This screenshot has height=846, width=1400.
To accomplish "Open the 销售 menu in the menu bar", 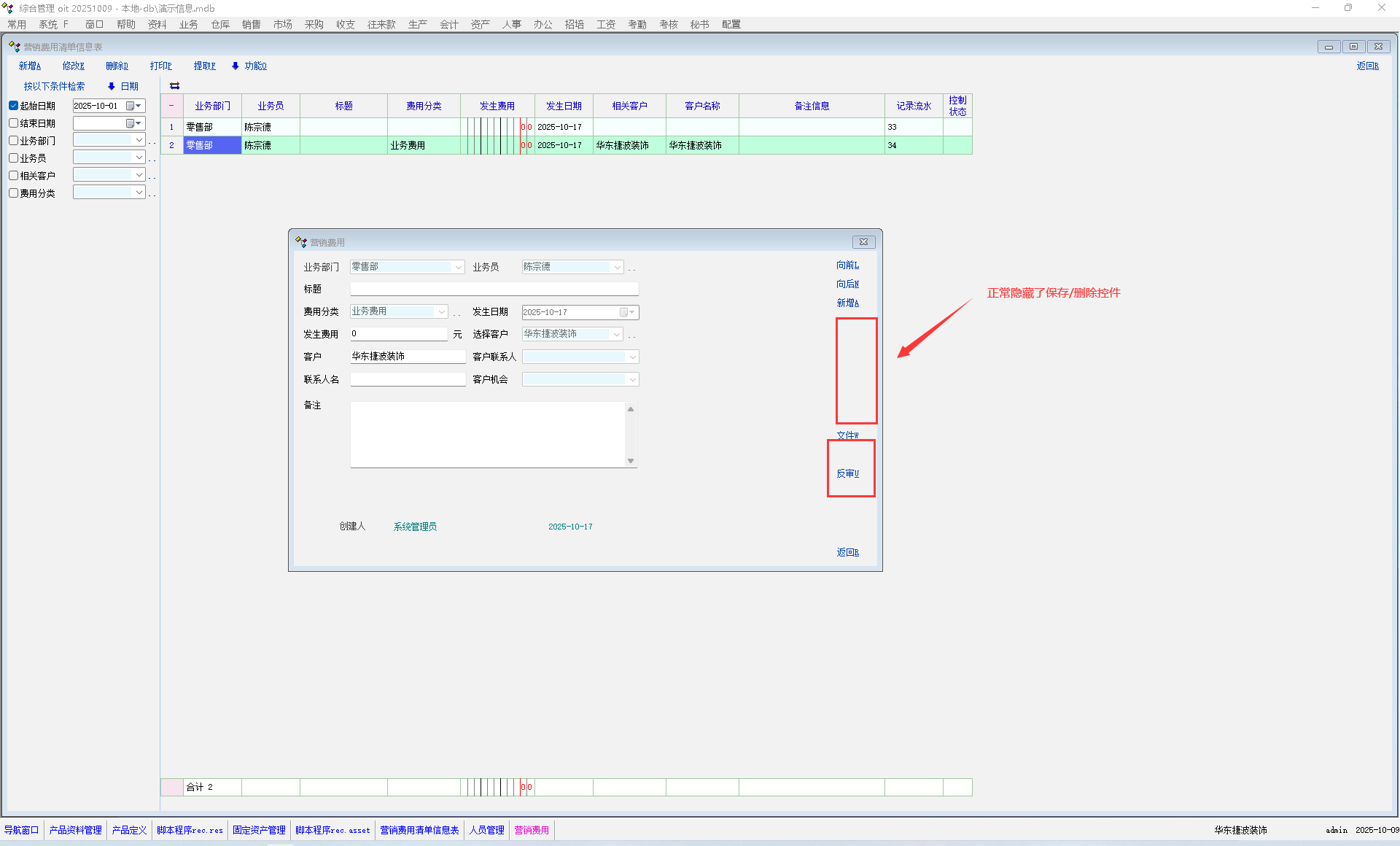I will 251,24.
